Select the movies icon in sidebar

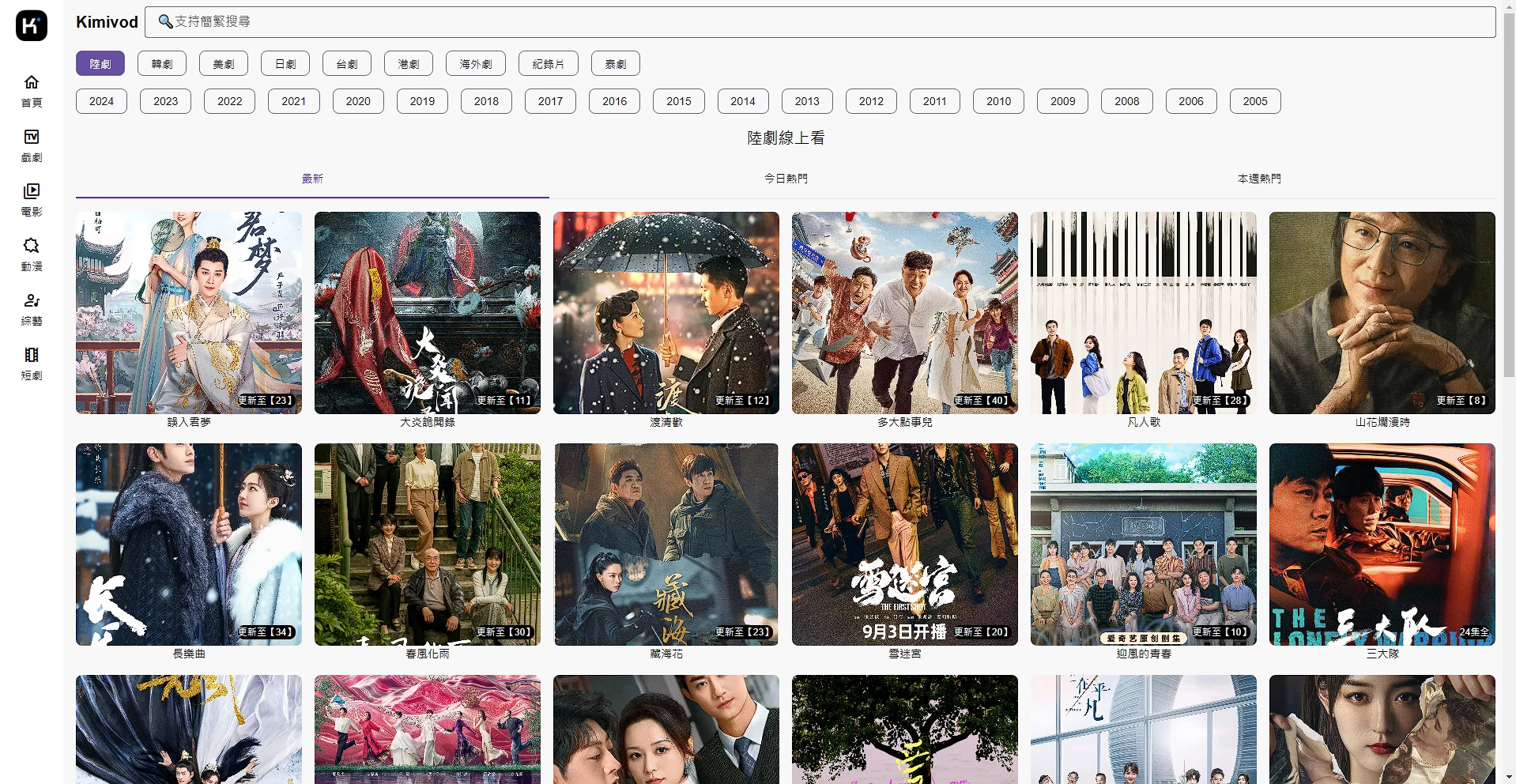(x=32, y=192)
